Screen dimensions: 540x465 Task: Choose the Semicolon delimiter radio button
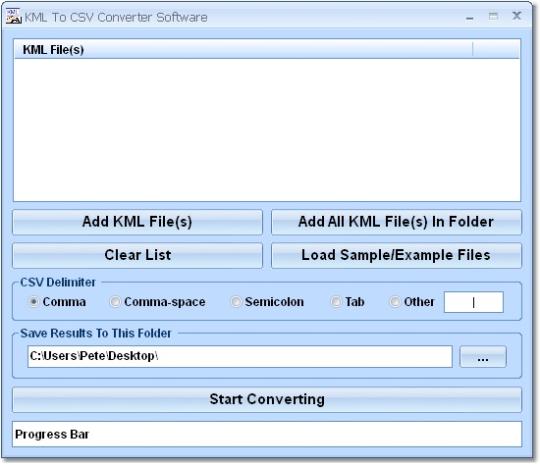tap(236, 302)
